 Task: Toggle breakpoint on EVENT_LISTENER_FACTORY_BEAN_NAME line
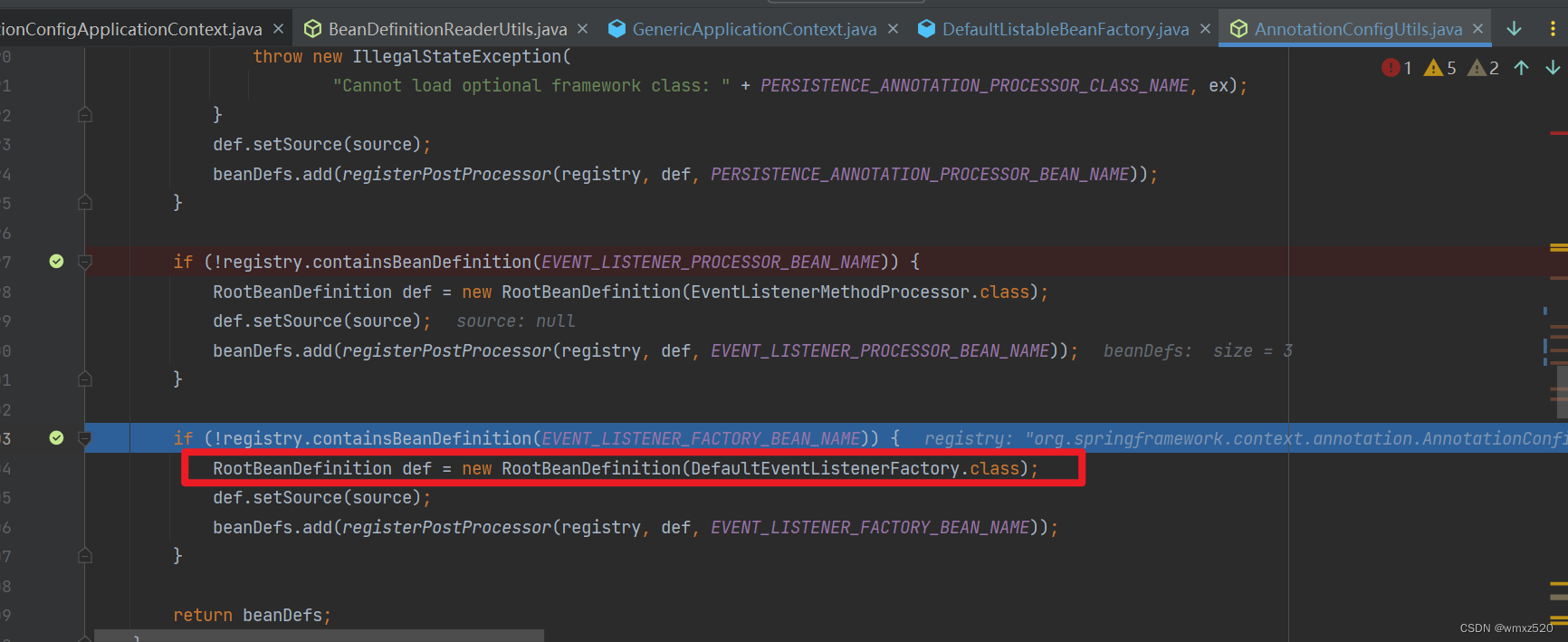(56, 438)
